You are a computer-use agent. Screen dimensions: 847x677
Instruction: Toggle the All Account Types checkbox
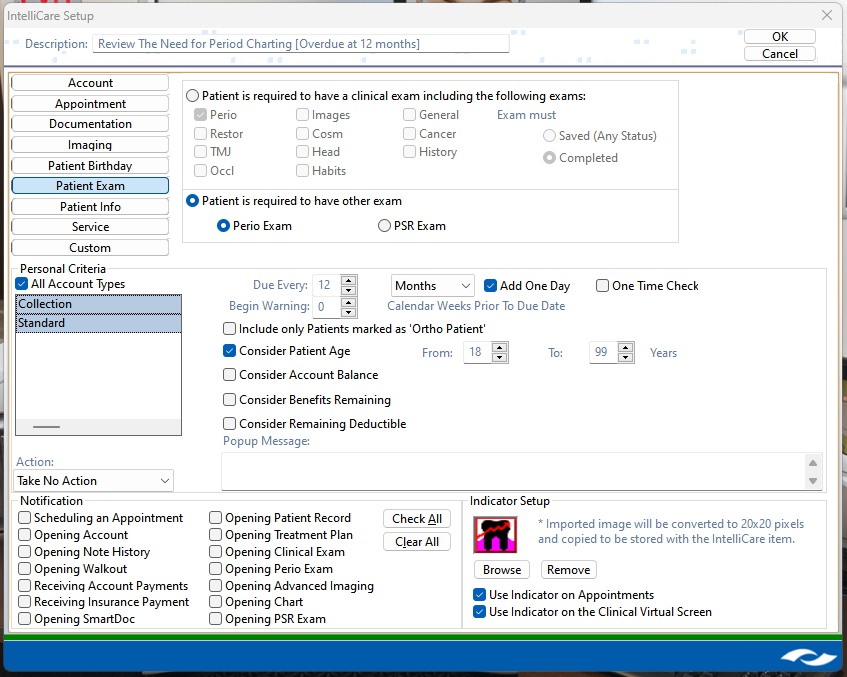[22, 284]
